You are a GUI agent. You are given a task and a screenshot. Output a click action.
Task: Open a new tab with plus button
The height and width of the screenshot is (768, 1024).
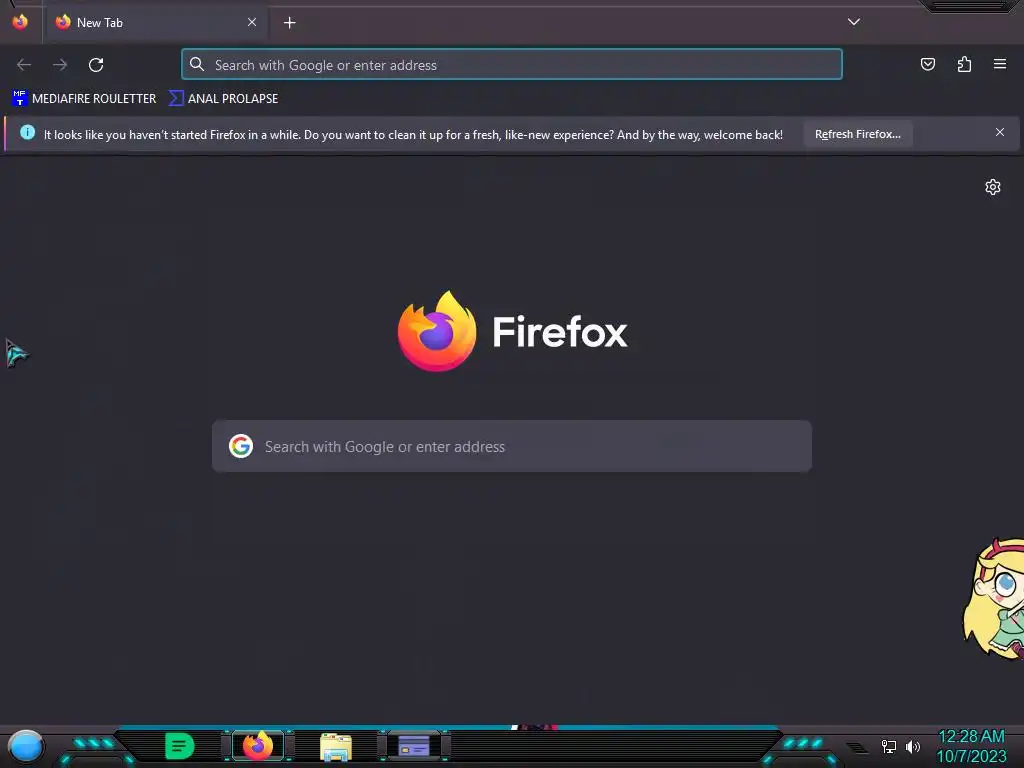pyautogui.click(x=289, y=23)
